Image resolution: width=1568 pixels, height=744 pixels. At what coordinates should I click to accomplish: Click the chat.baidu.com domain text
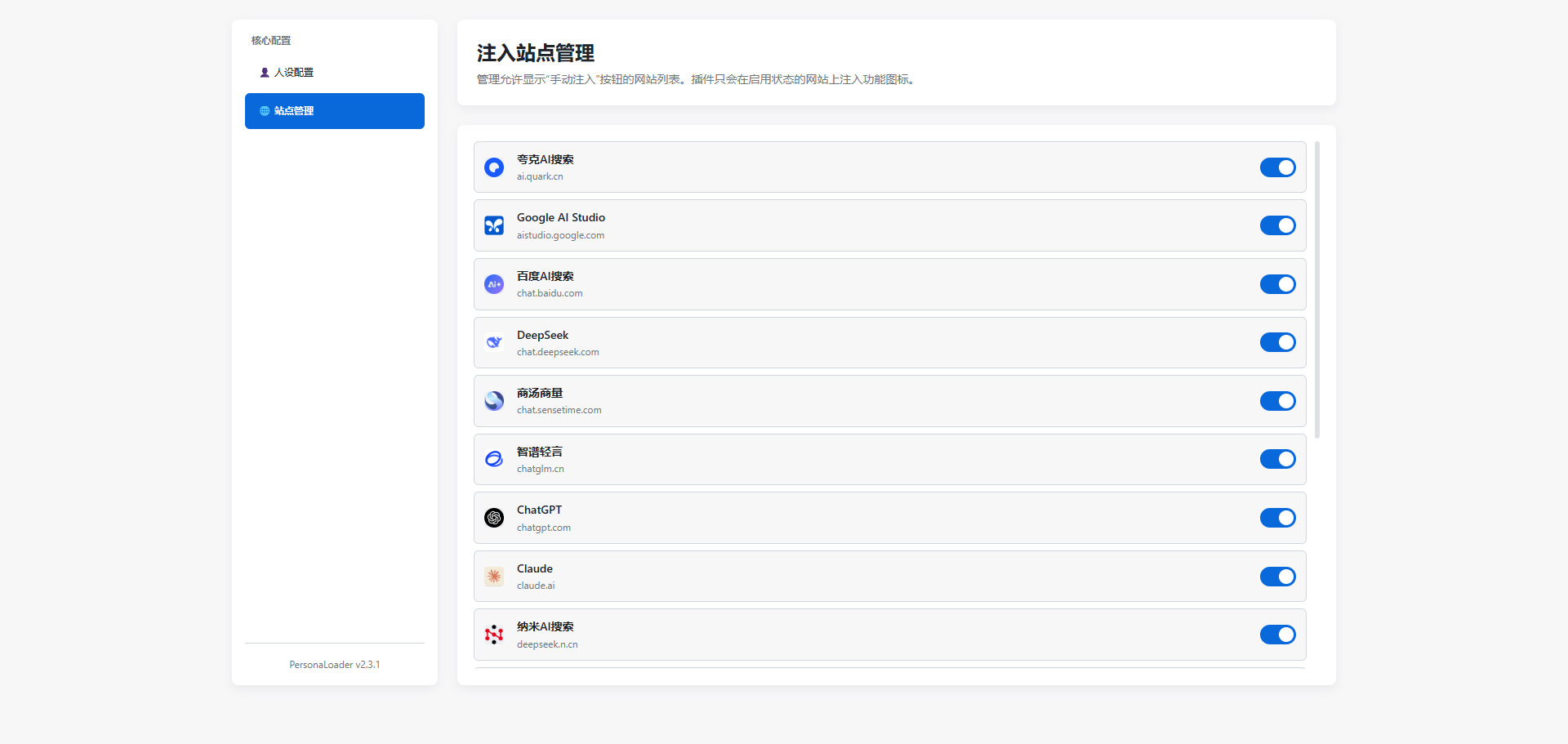point(550,293)
